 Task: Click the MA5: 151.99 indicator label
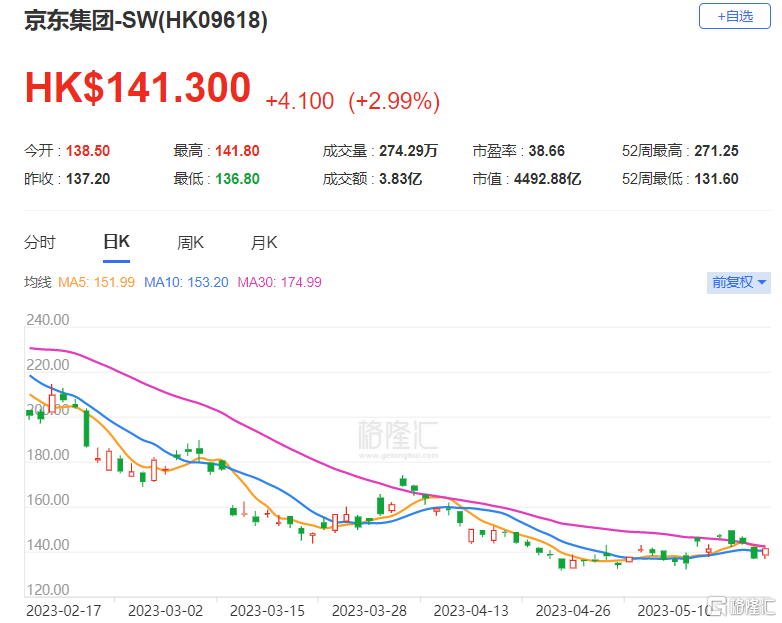tap(96, 282)
